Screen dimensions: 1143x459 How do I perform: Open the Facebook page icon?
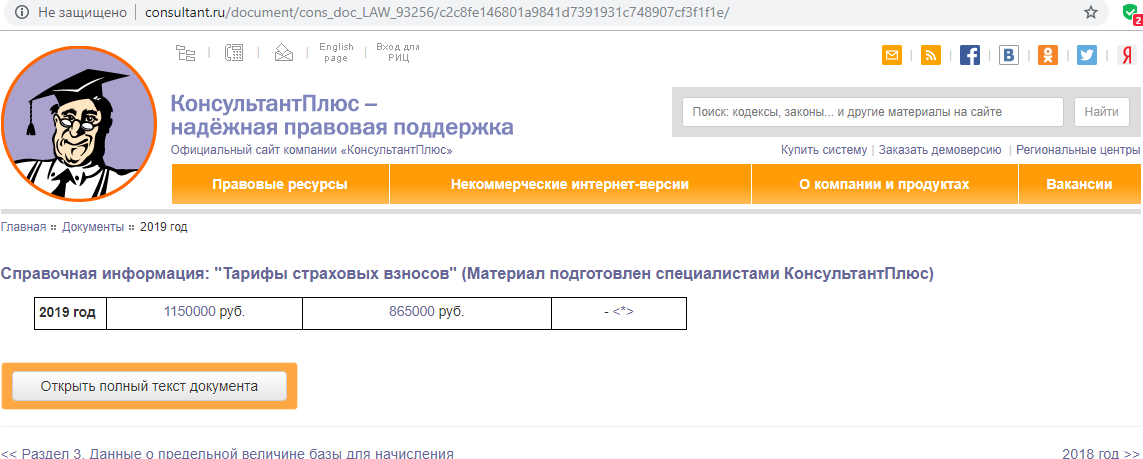970,55
